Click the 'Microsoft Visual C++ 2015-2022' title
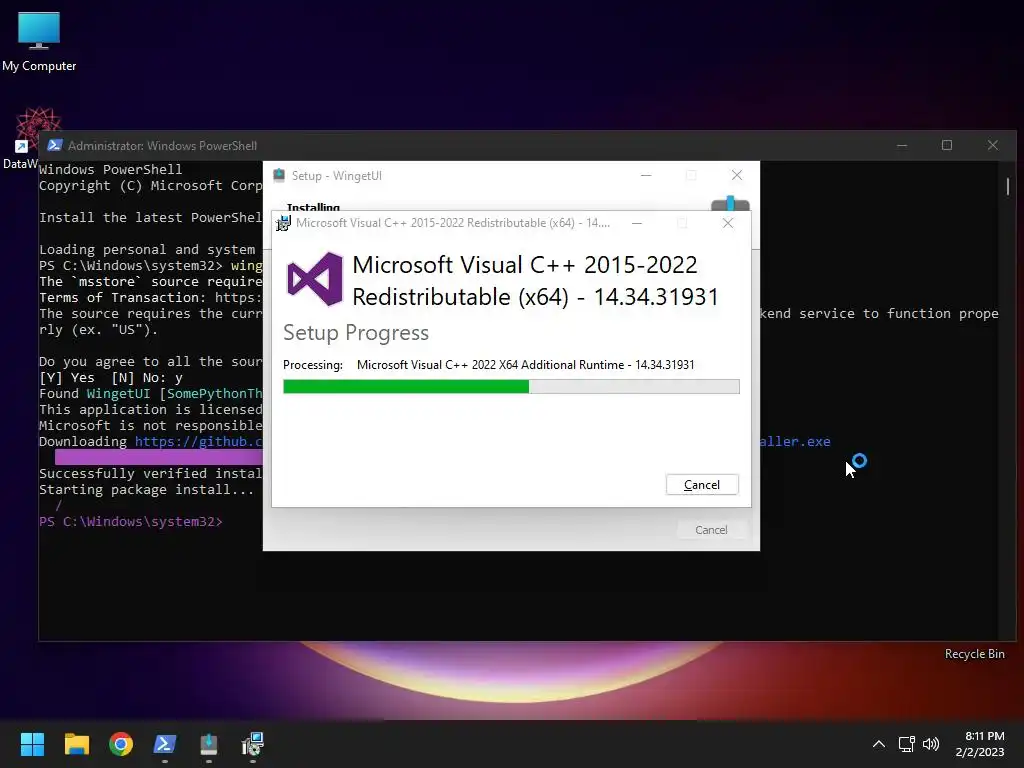 525,264
